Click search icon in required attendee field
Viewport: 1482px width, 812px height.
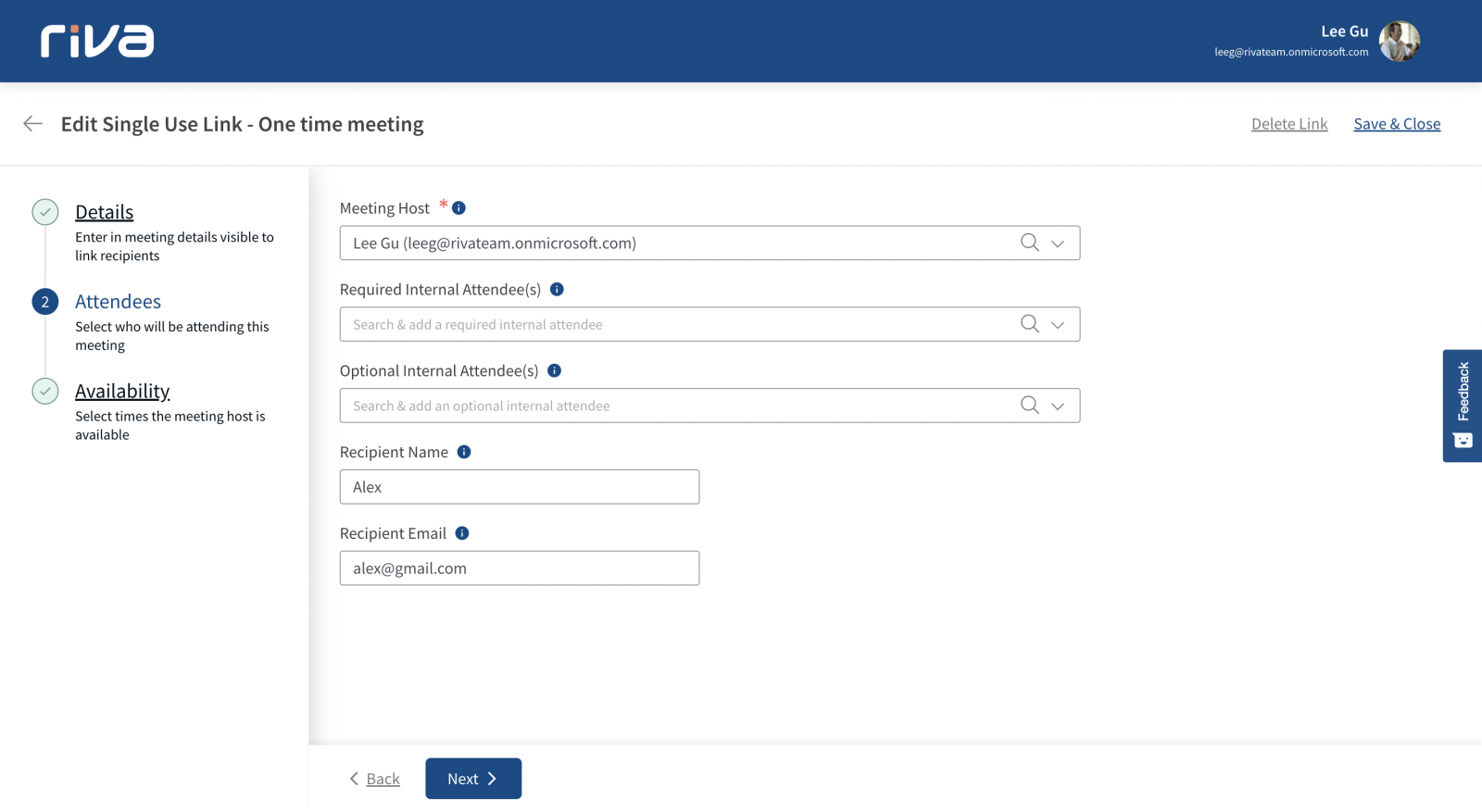tap(1029, 324)
